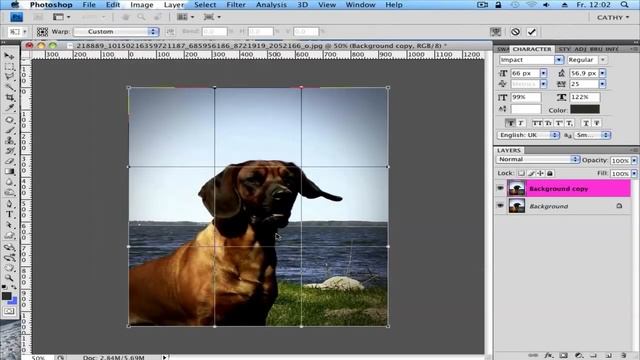The image size is (640, 360).
Task: Select the Type tool
Action: point(9,214)
